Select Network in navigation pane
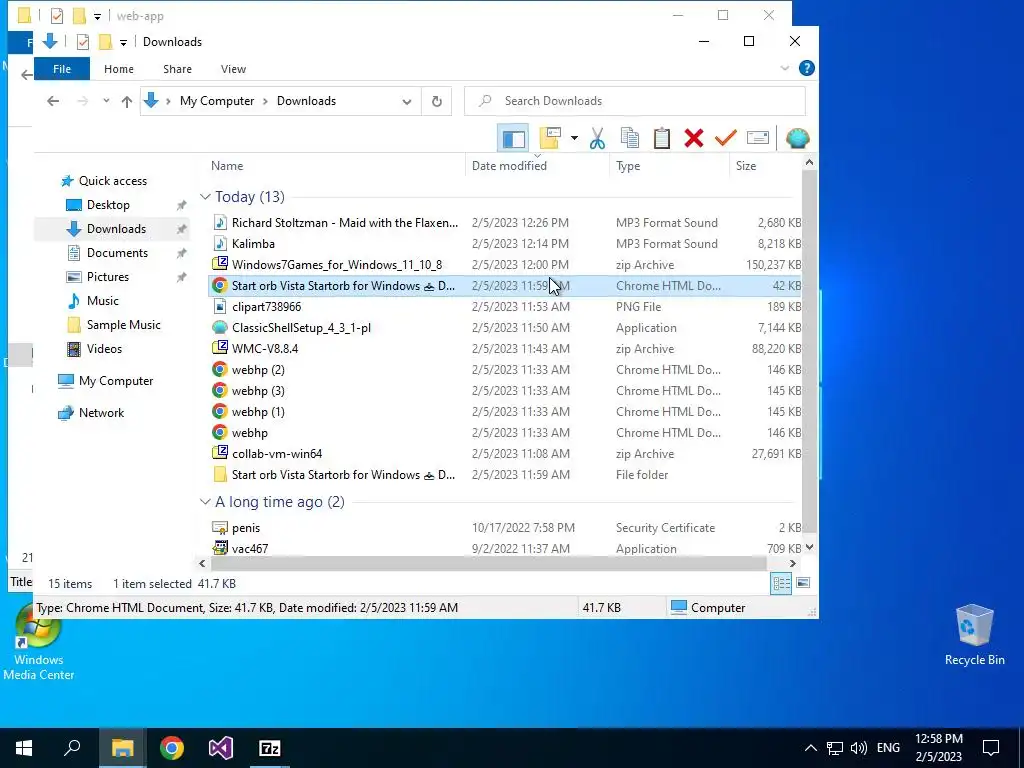Viewport: 1024px width, 768px height. [x=101, y=413]
